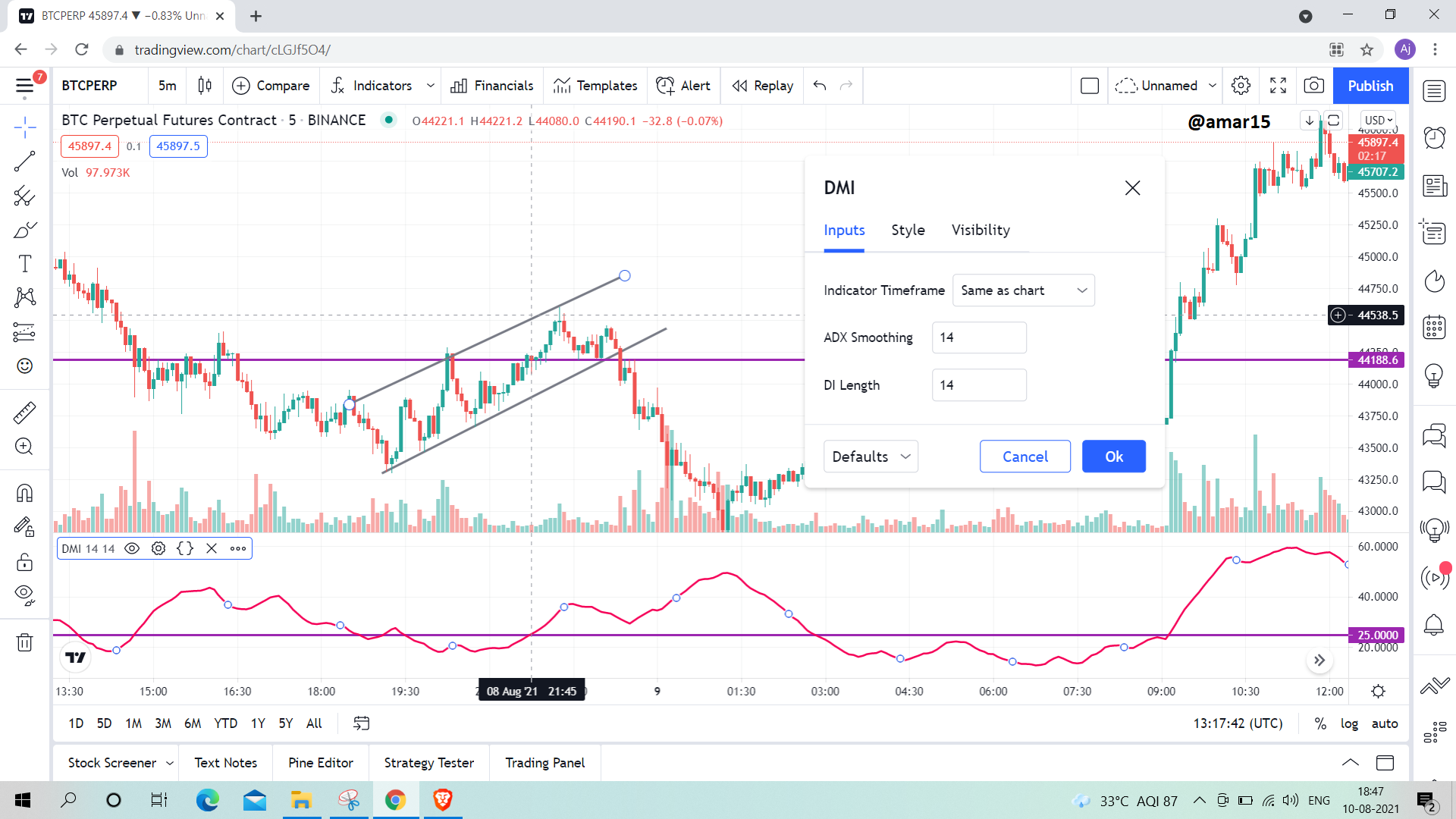1456x819 pixels.
Task: Select the 1D date range
Action: [x=76, y=723]
